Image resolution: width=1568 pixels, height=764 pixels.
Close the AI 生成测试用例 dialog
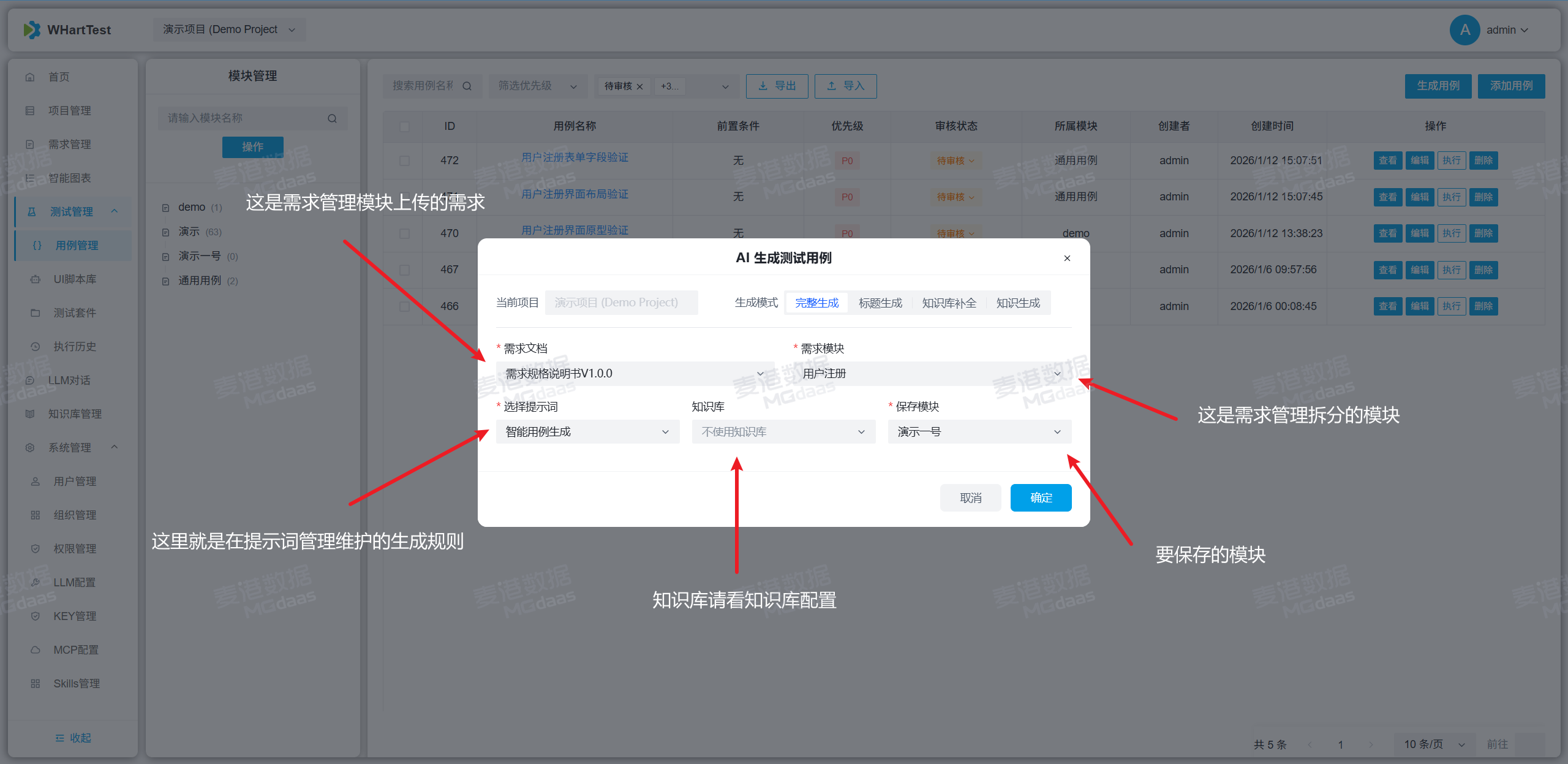click(x=1067, y=259)
